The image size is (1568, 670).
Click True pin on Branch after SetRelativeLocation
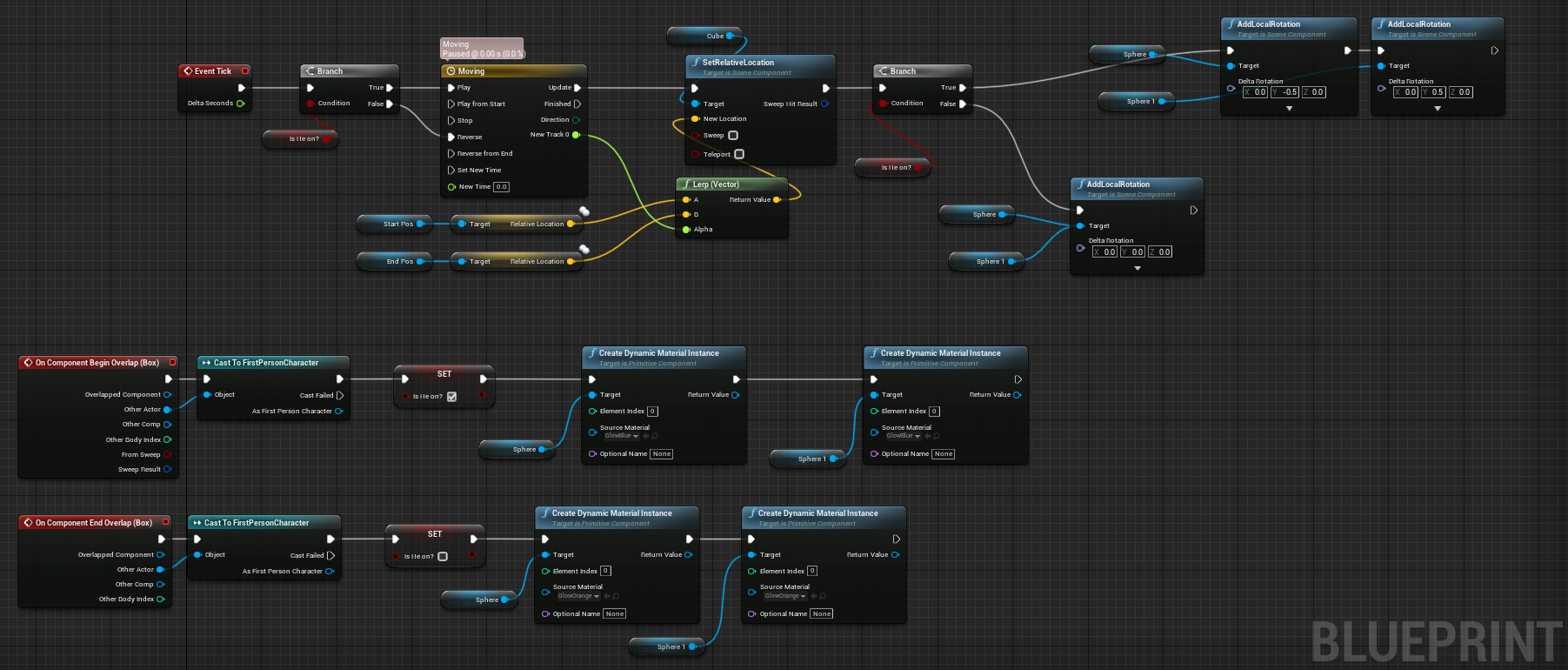pos(963,87)
